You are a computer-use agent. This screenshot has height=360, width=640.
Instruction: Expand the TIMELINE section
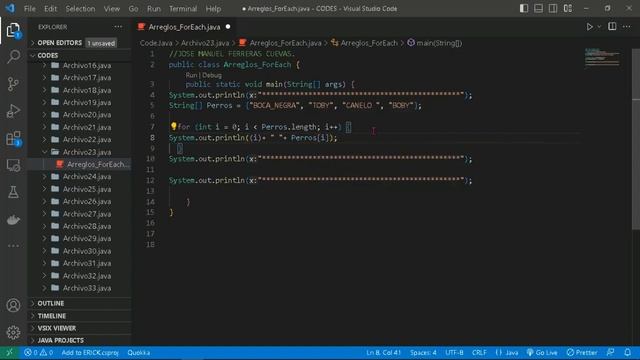(80, 316)
